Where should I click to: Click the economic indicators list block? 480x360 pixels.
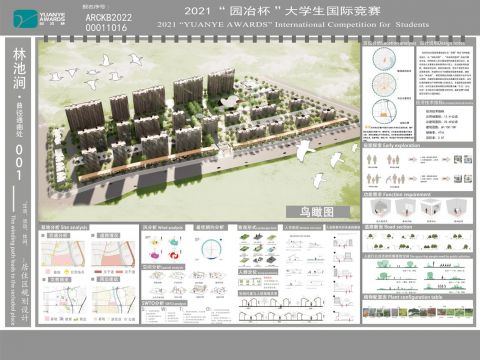pos(442,124)
